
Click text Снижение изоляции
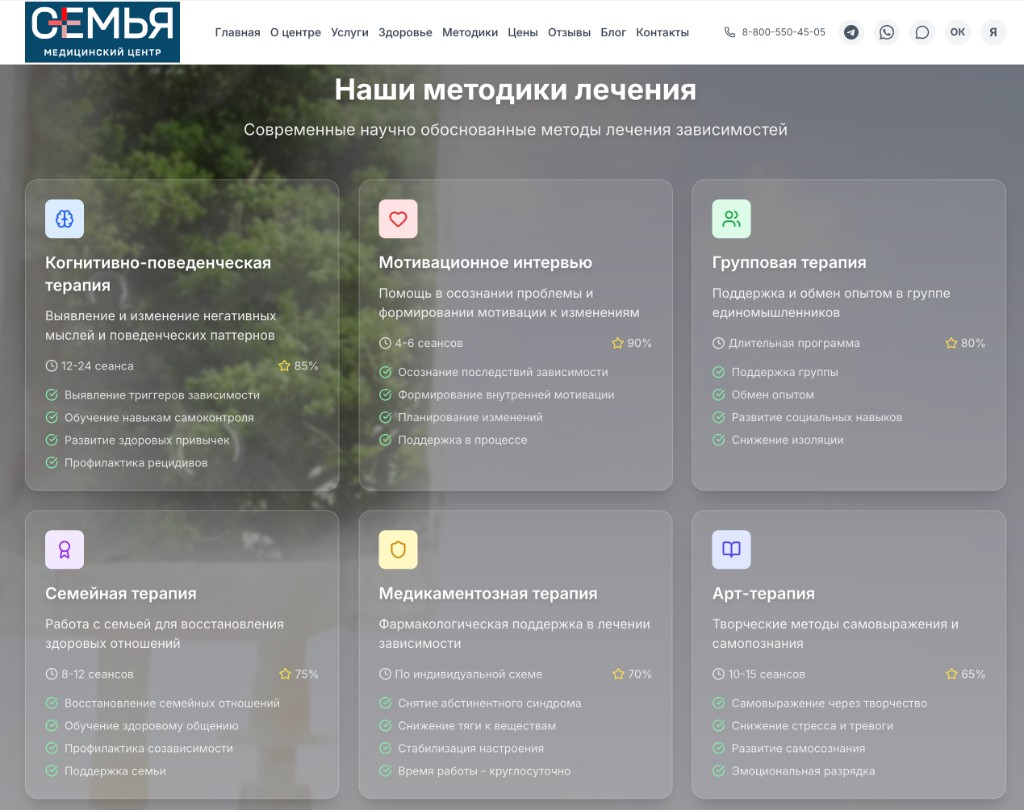click(787, 440)
